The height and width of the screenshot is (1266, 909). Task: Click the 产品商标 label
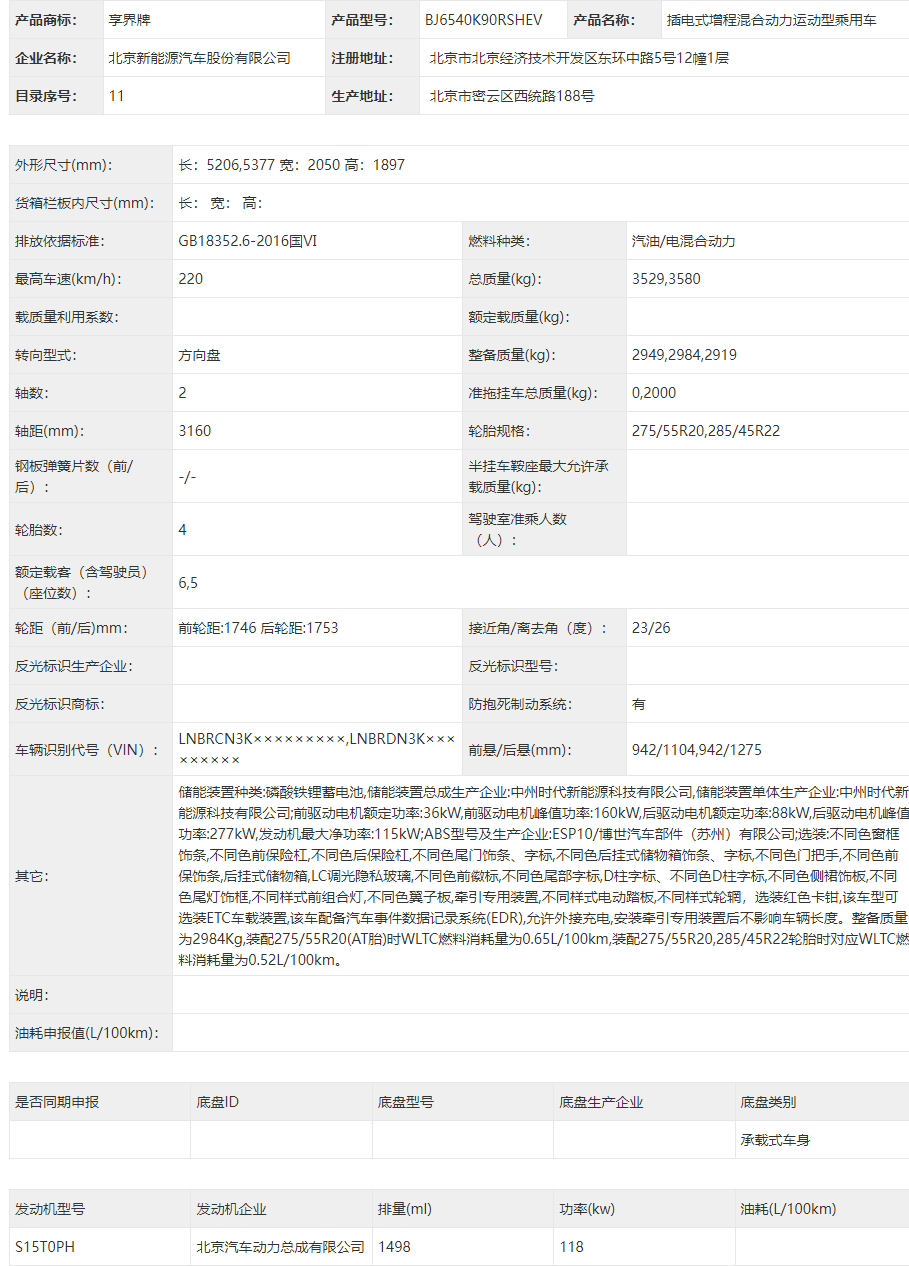(45, 20)
